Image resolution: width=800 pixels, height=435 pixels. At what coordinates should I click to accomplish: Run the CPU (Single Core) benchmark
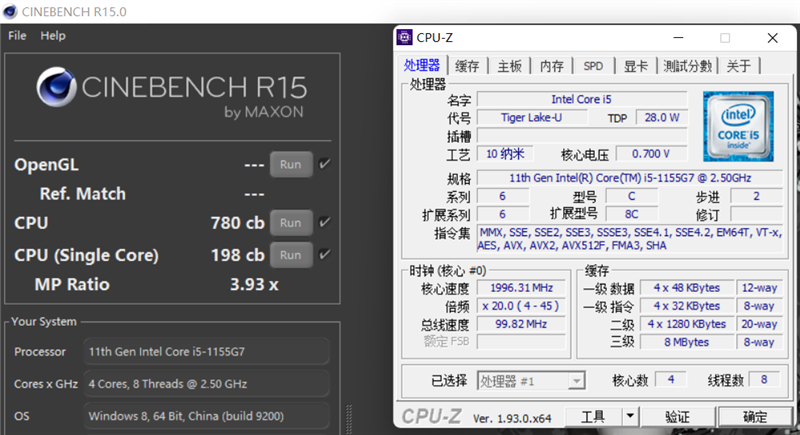tap(290, 255)
